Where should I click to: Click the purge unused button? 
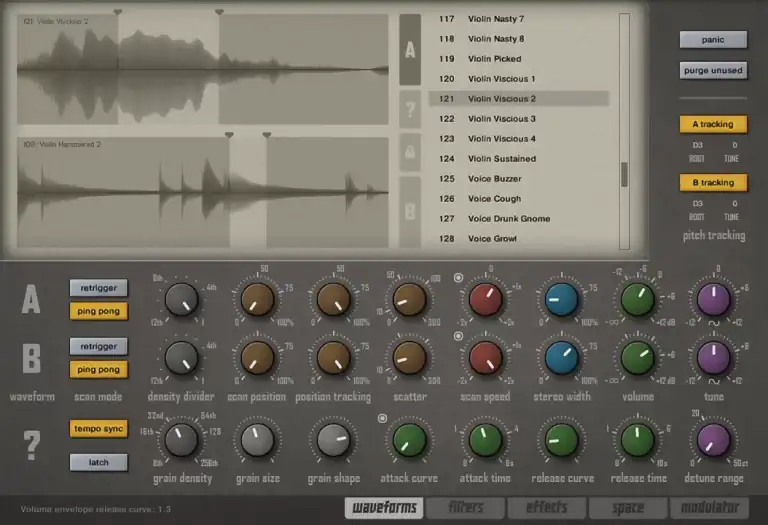click(x=713, y=71)
